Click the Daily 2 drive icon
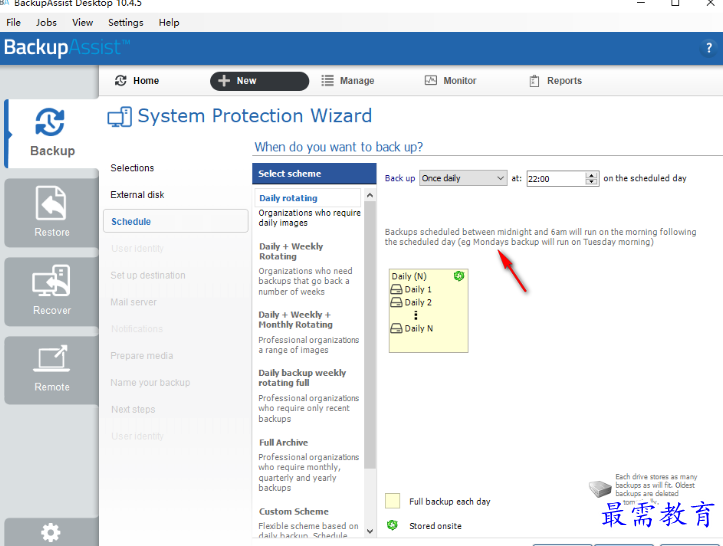This screenshot has height=546, width=723. 396,302
